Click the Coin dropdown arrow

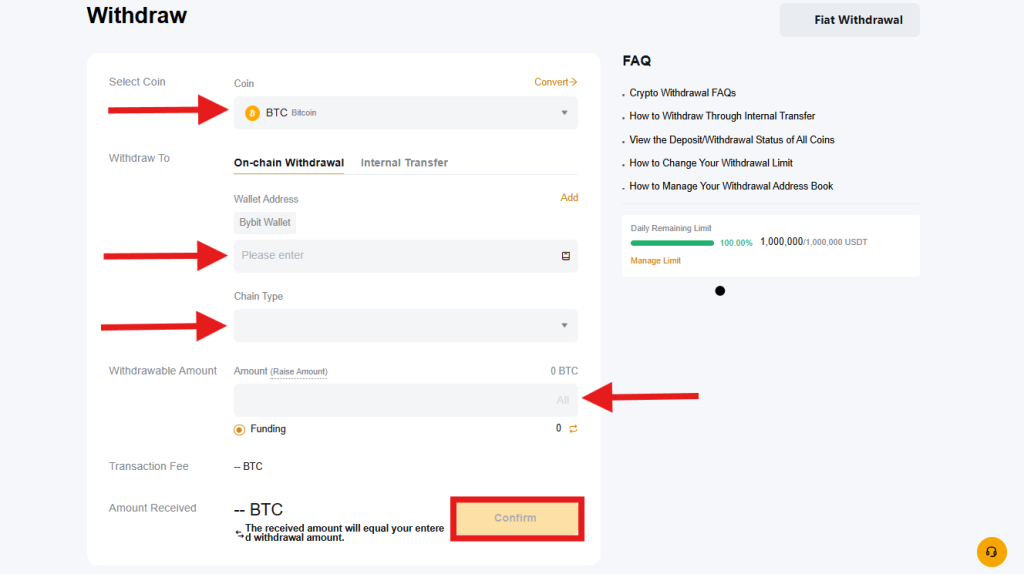(564, 113)
